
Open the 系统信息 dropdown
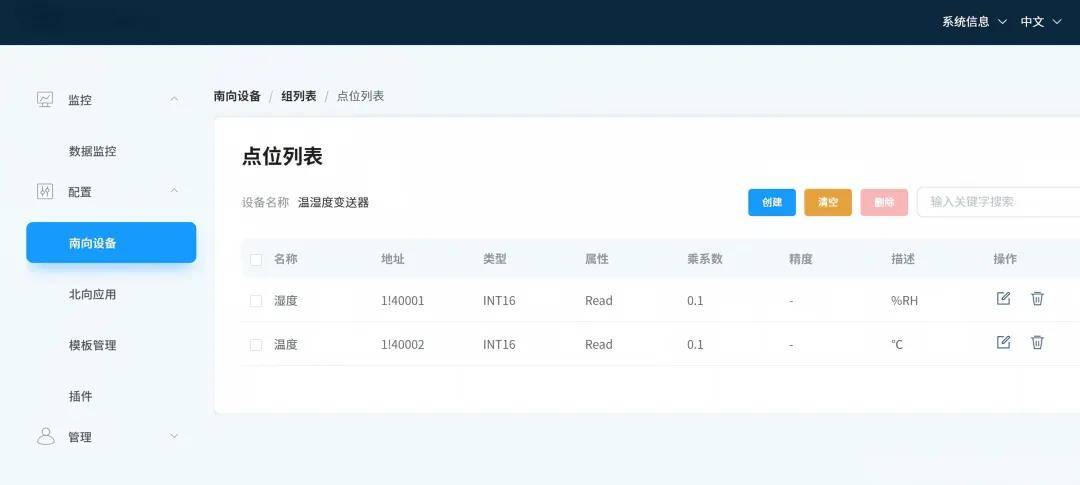coord(975,21)
